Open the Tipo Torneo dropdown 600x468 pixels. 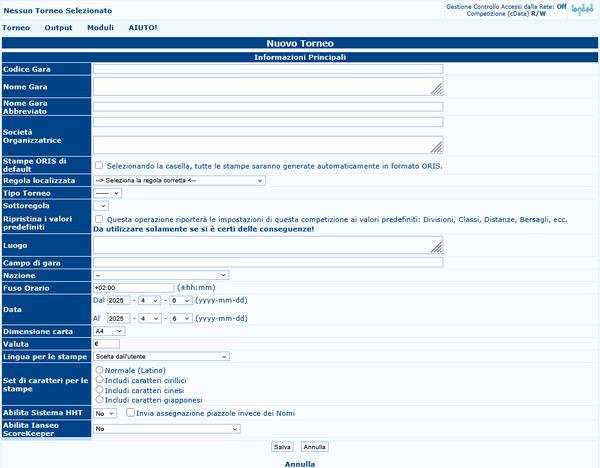108,193
